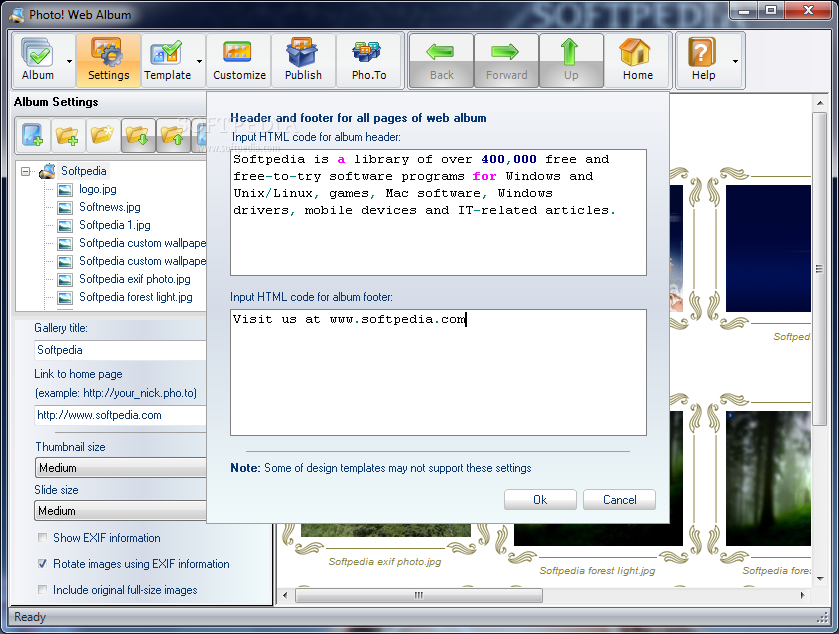The height and width of the screenshot is (634, 839).
Task: Go to Home in the toolbar
Action: point(637,60)
